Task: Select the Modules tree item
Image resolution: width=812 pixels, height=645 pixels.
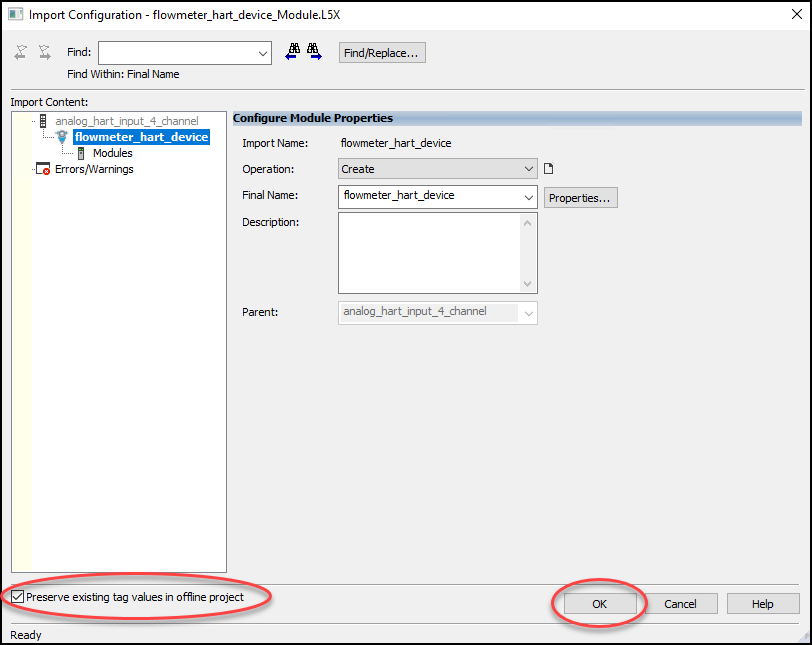Action: [112, 153]
